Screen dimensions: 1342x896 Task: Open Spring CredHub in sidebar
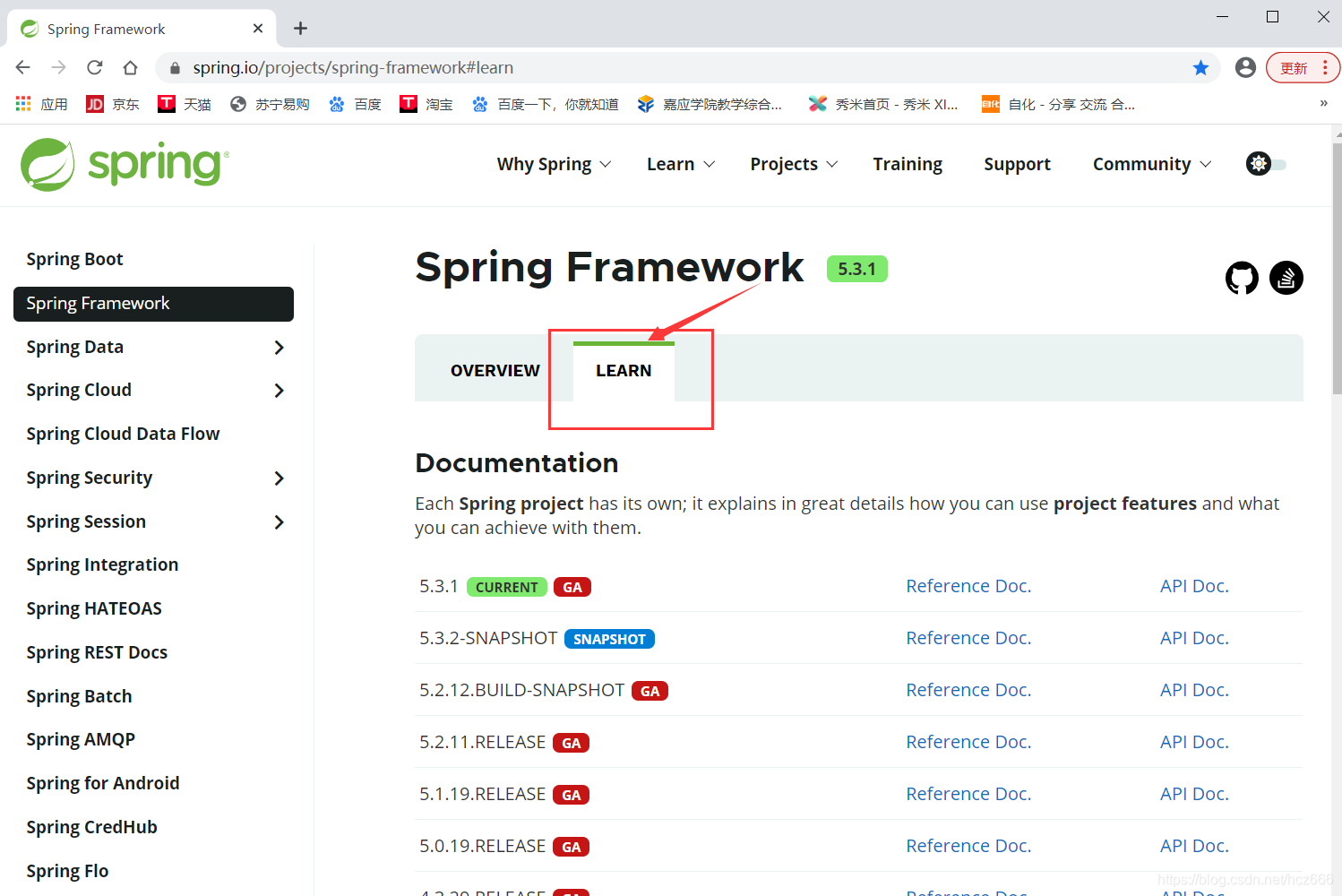(91, 827)
